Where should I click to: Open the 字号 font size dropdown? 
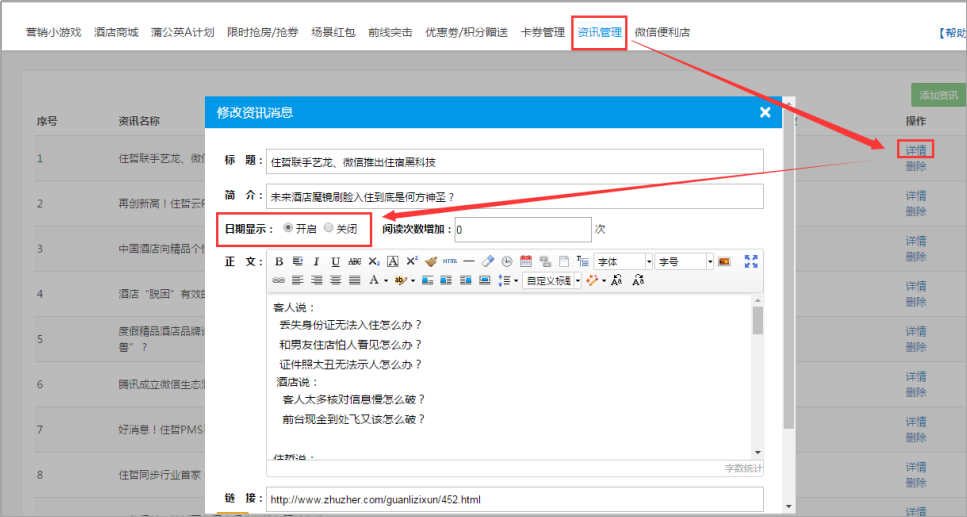pos(684,262)
